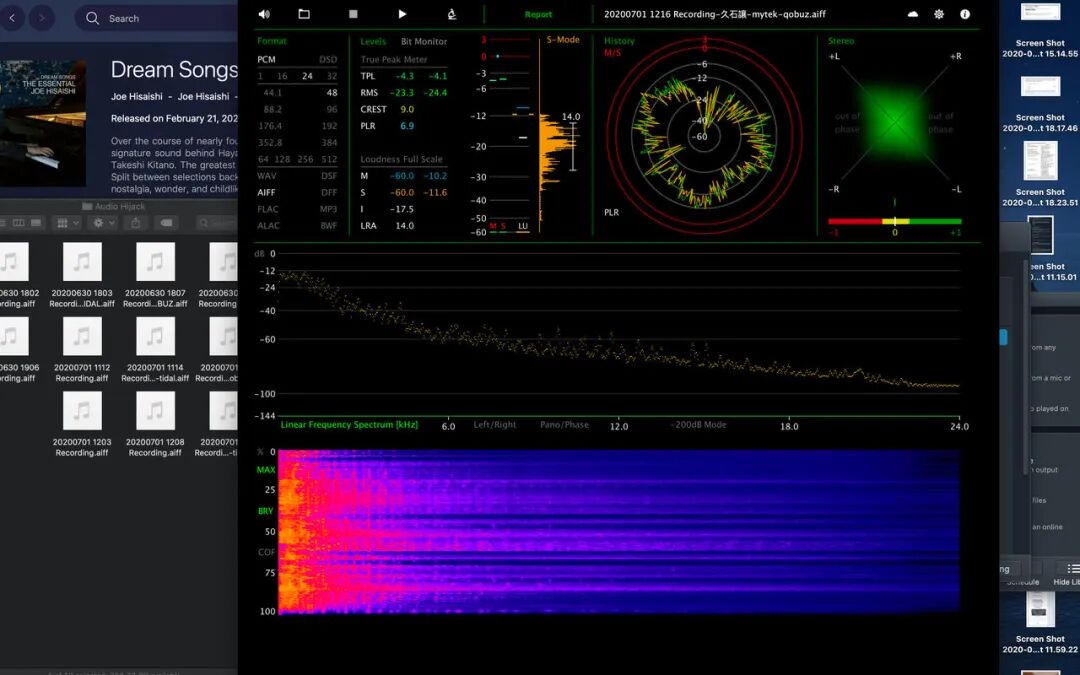Open a file with the folder icon
1080x675 pixels.
304,14
